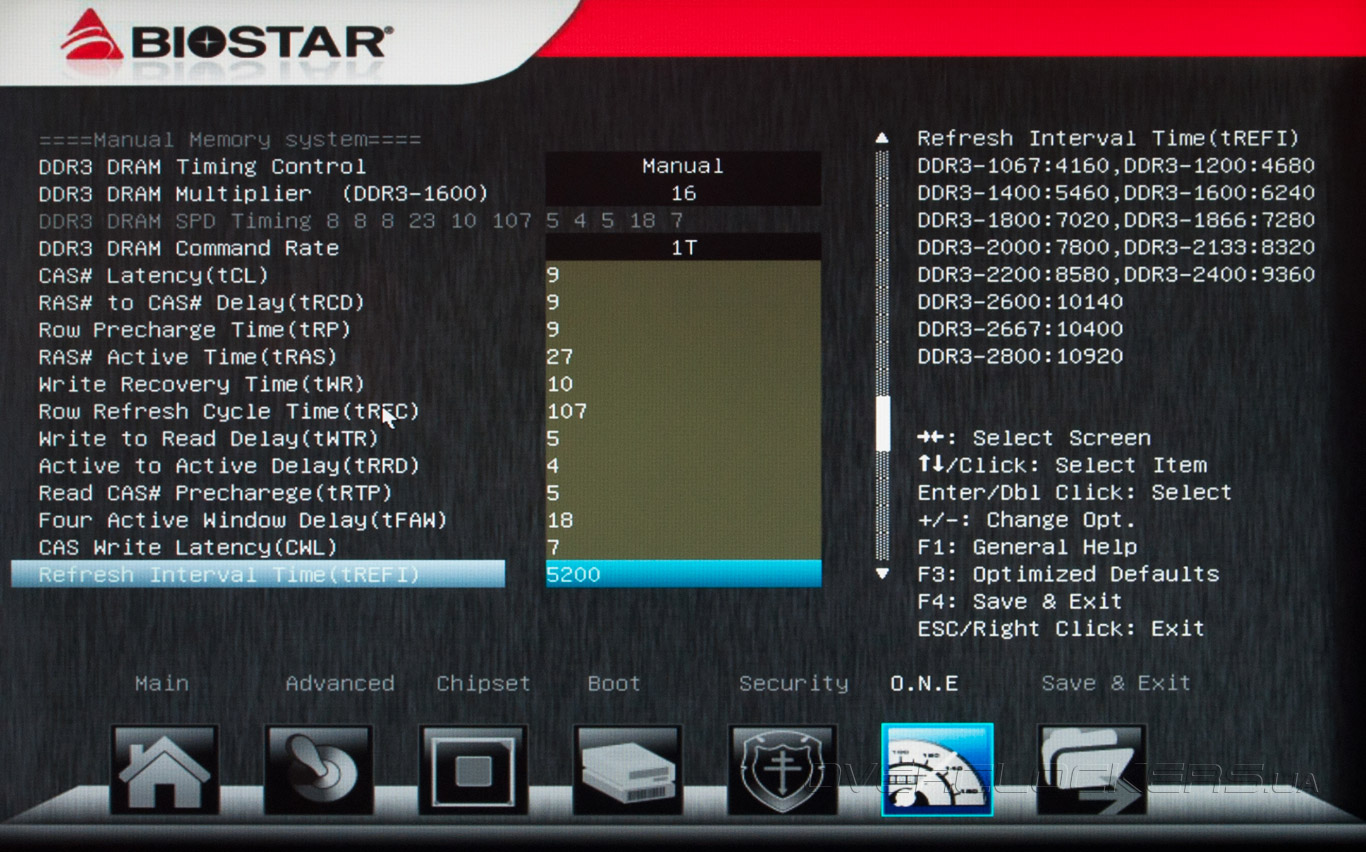1366x852 pixels.
Task: Click the Write to Read Delay value field
Action: pos(683,438)
